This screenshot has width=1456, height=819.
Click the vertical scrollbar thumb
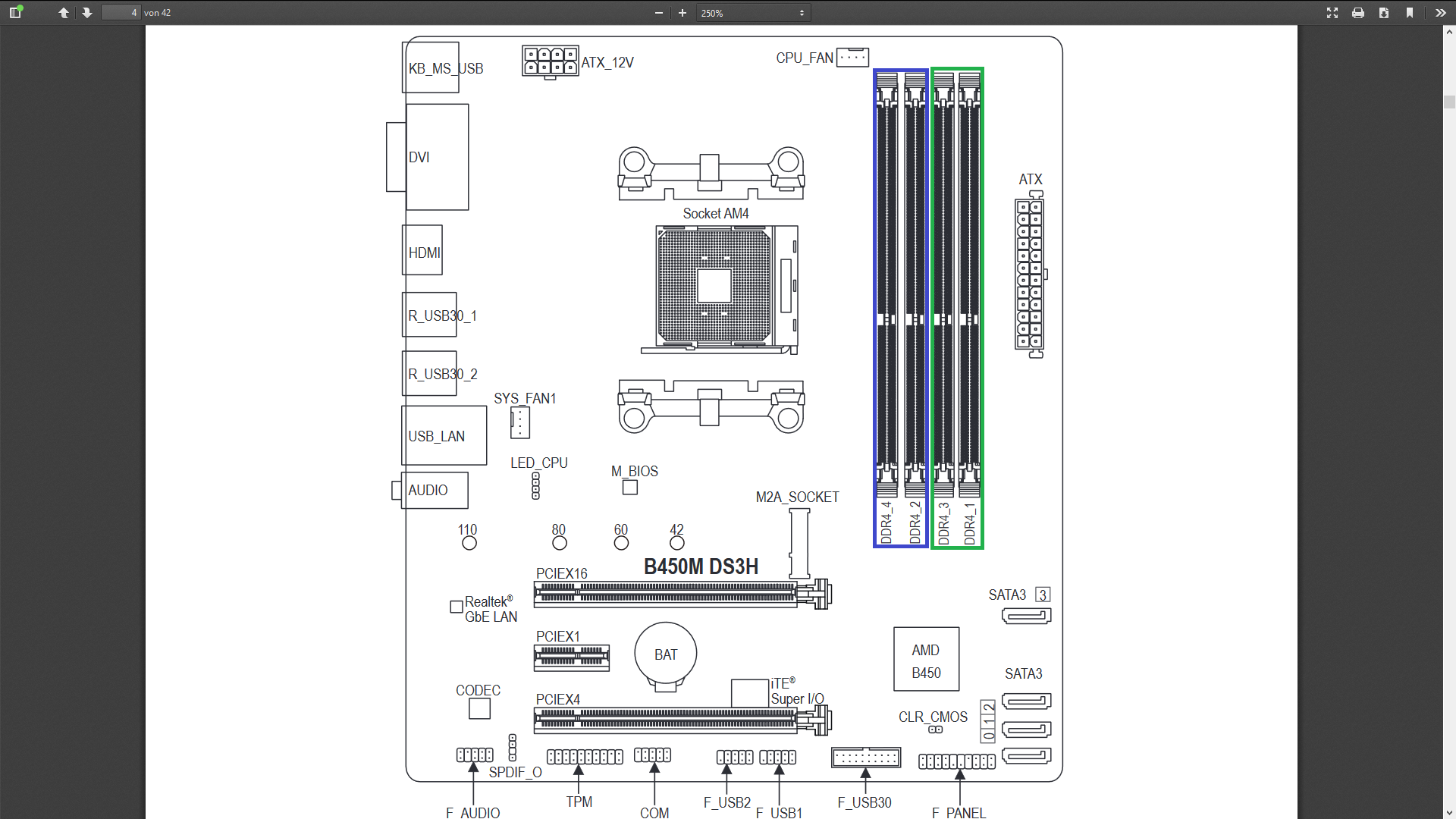[x=1449, y=102]
